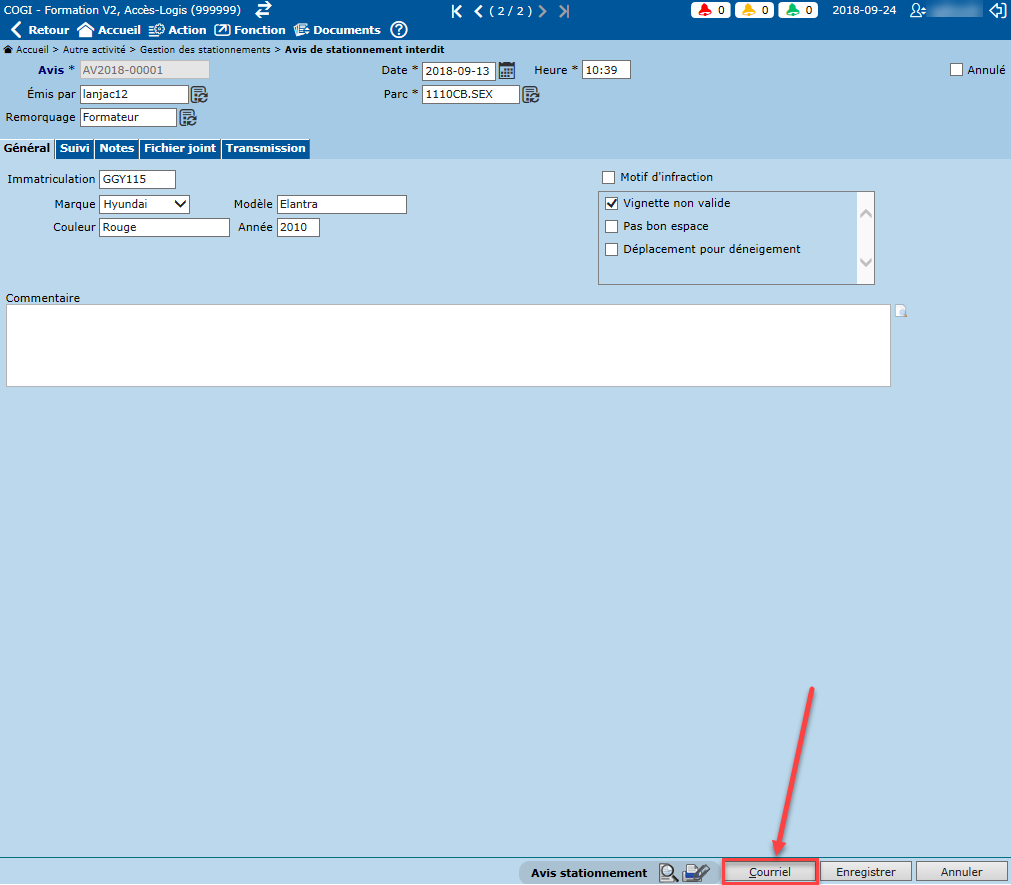Switch to the Fichier joint tab
This screenshot has width=1011, height=885.
click(180, 148)
